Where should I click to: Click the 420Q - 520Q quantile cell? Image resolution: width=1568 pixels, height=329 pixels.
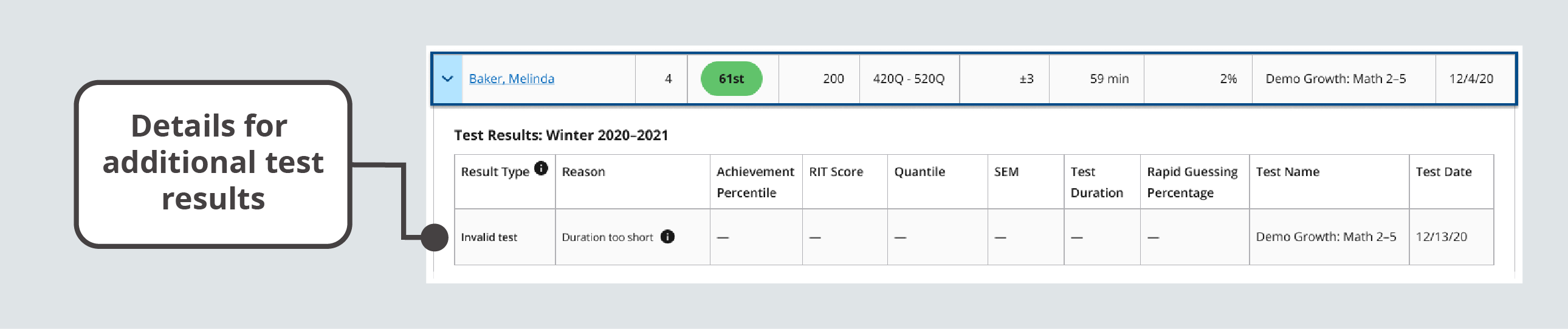pos(908,79)
